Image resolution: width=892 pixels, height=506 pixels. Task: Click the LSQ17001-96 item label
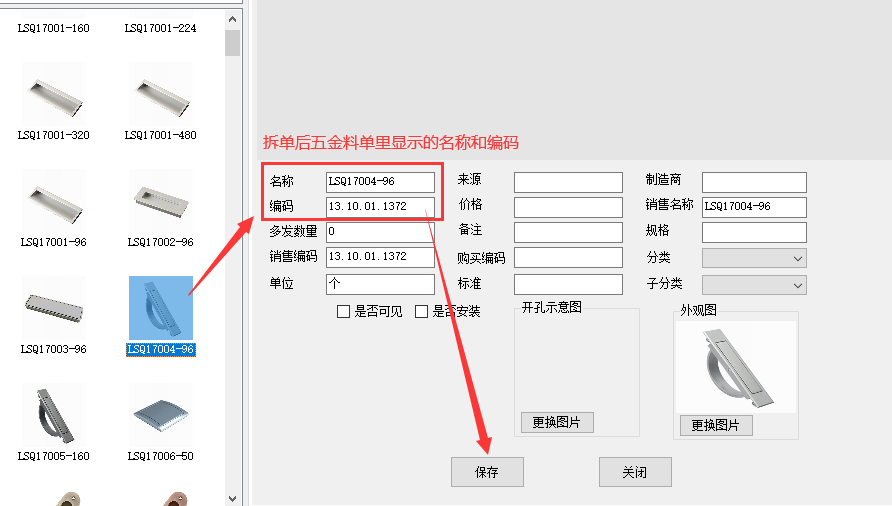53,242
